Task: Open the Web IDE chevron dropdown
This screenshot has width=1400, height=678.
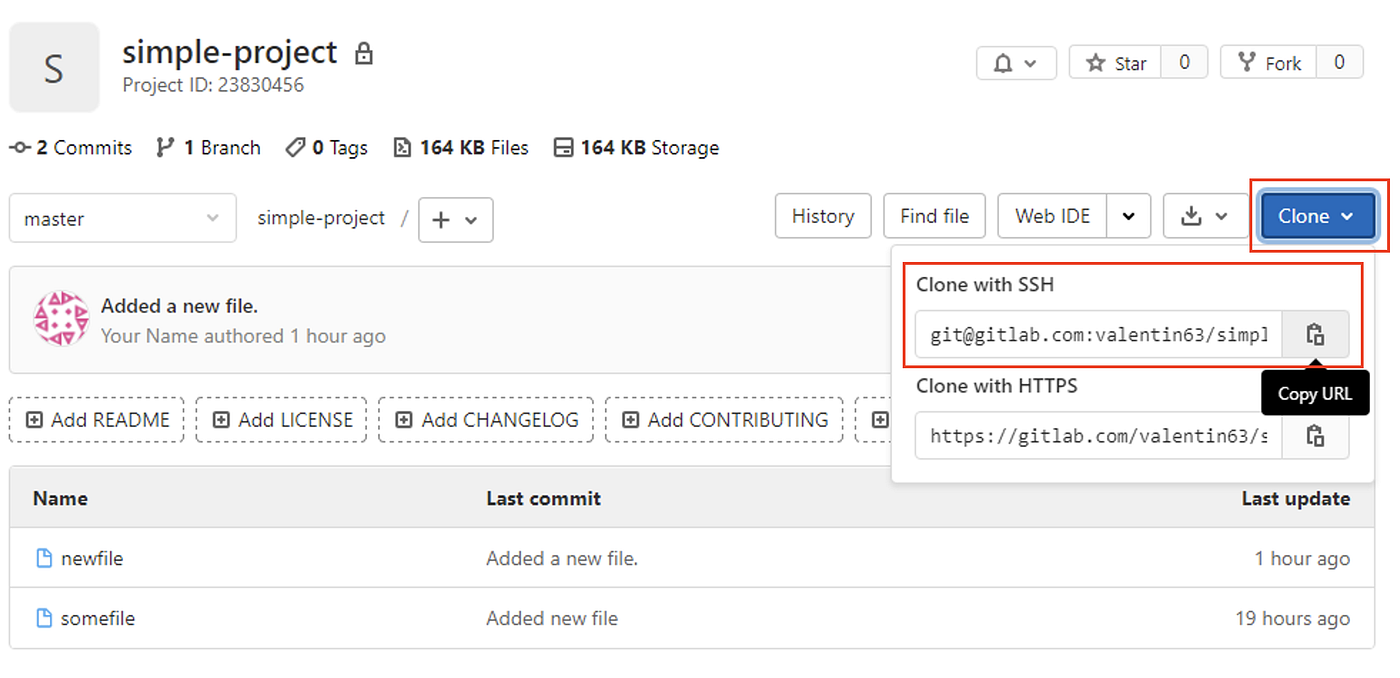Action: click(x=1130, y=216)
